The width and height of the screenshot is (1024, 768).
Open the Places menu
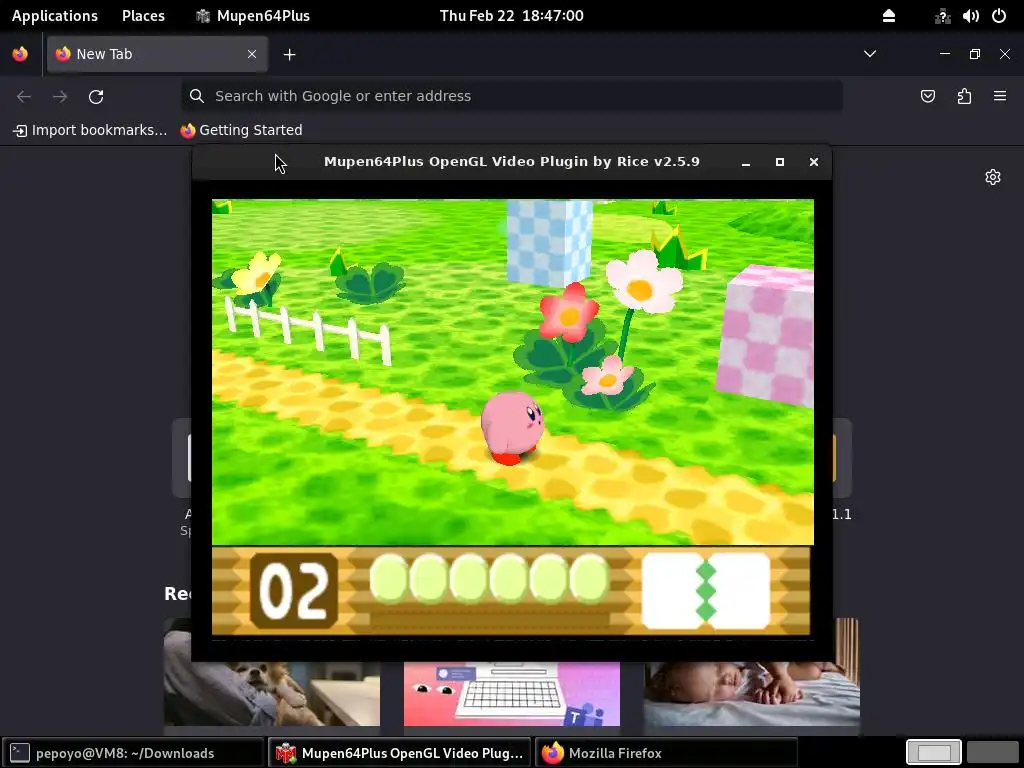point(143,16)
